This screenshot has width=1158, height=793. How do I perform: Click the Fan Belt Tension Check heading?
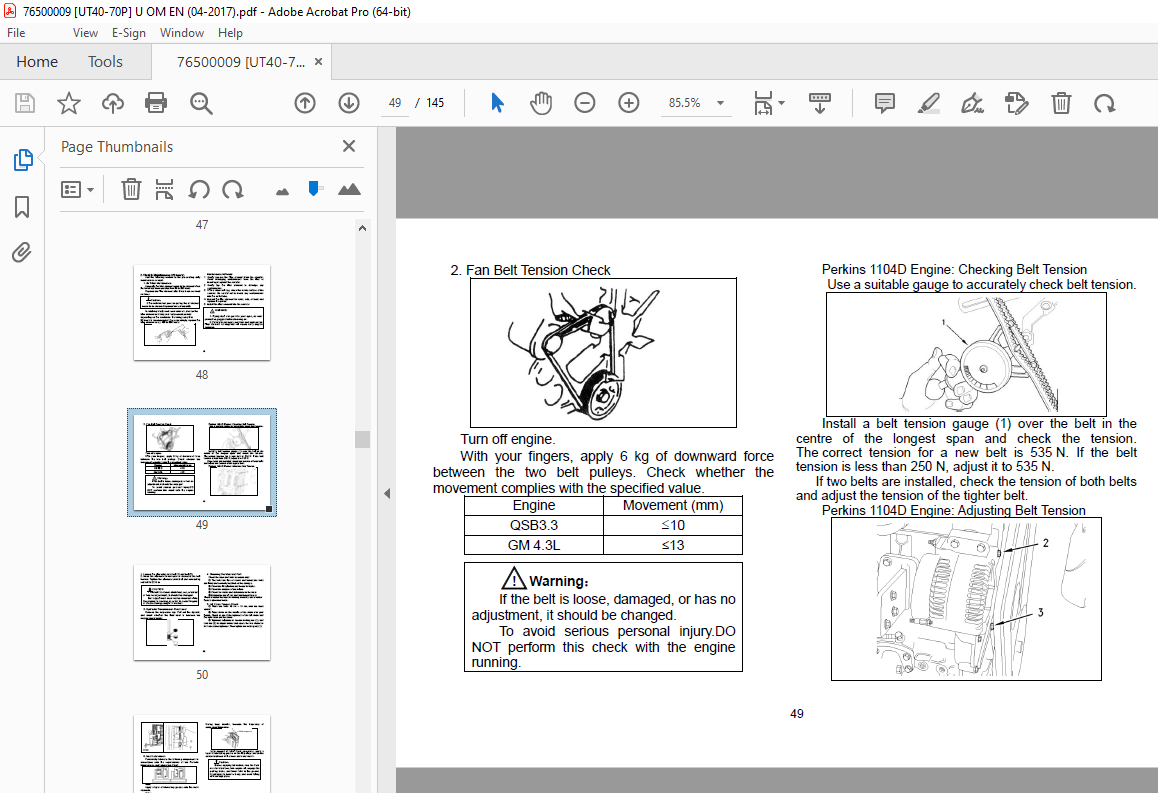click(530, 270)
